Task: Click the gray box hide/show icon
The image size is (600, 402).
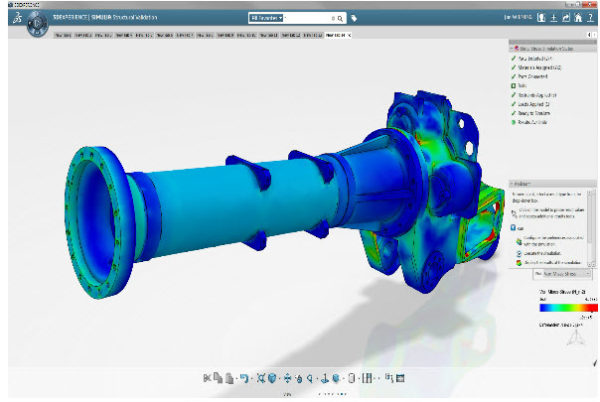Action: tap(352, 378)
